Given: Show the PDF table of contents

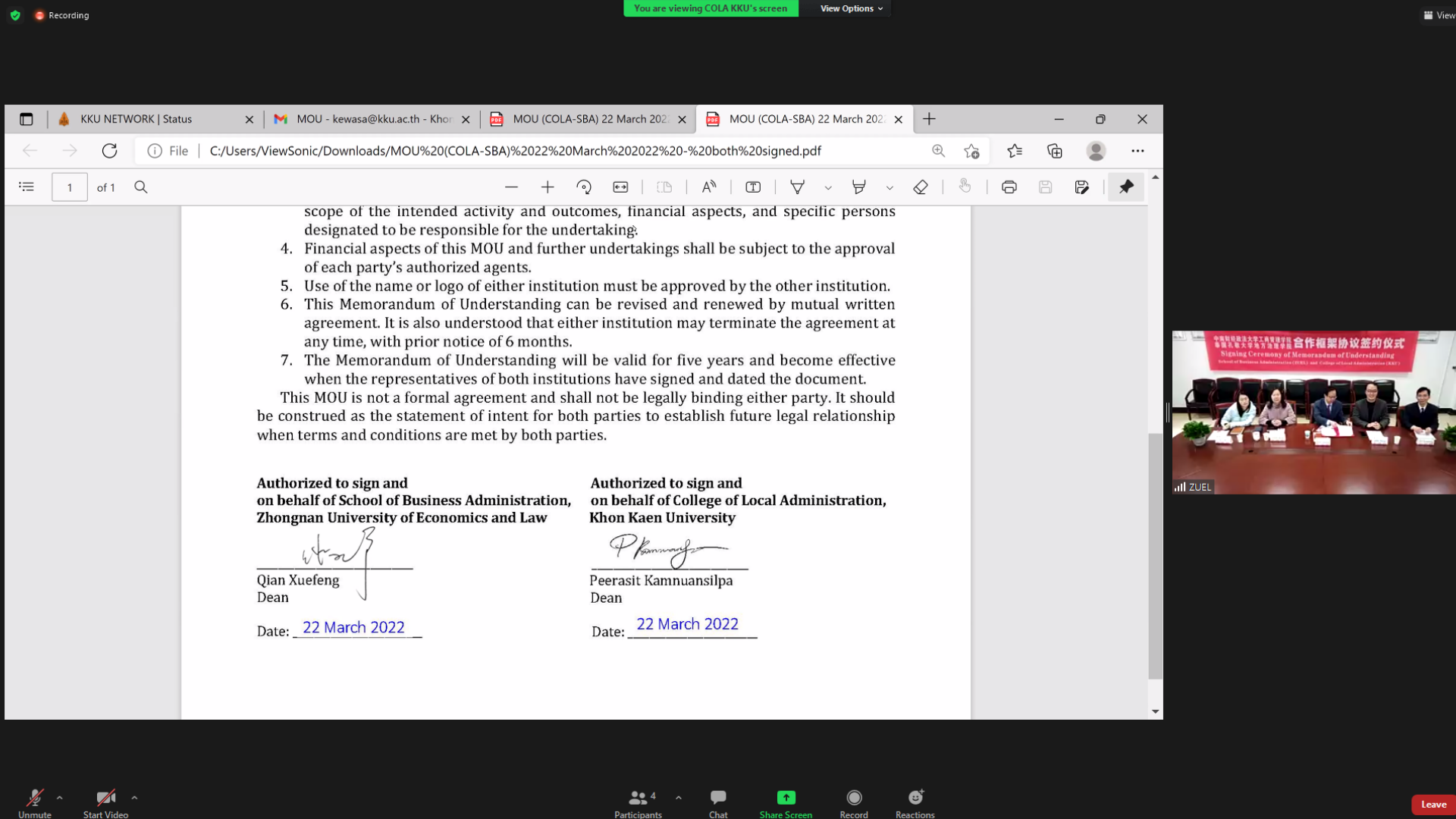Looking at the screenshot, I should click(27, 187).
